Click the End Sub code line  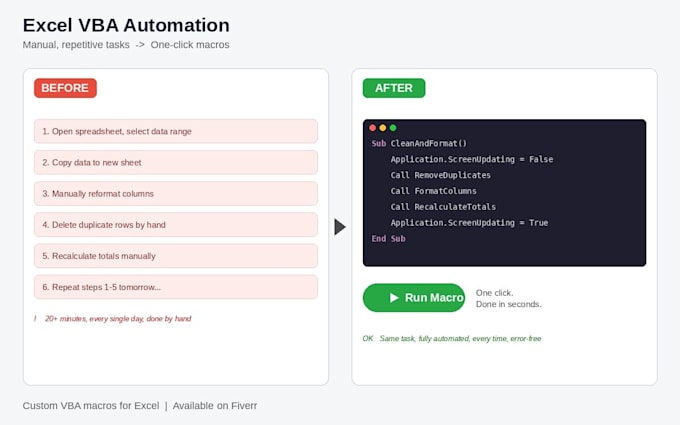pos(388,239)
